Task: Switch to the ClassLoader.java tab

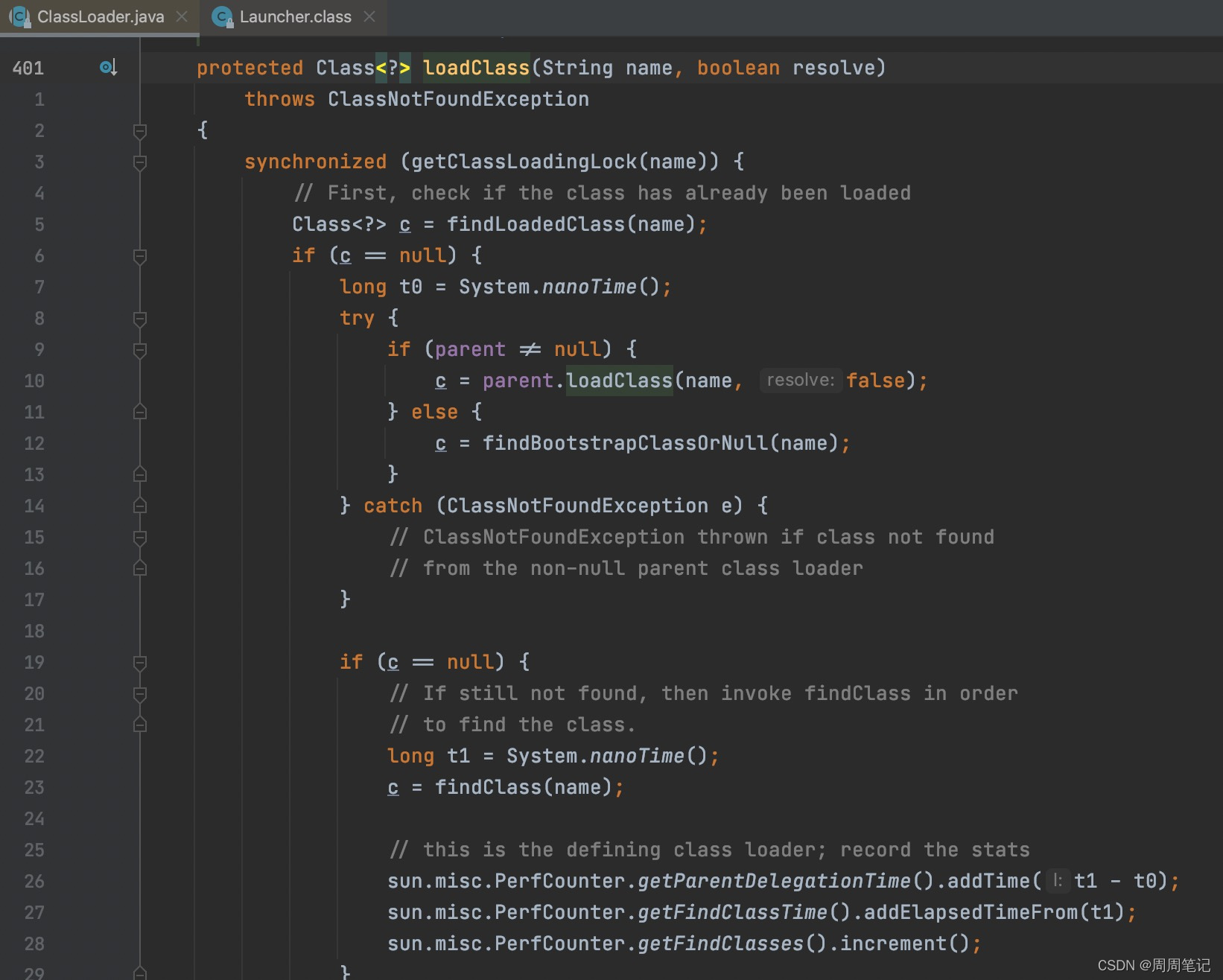Action: click(100, 16)
